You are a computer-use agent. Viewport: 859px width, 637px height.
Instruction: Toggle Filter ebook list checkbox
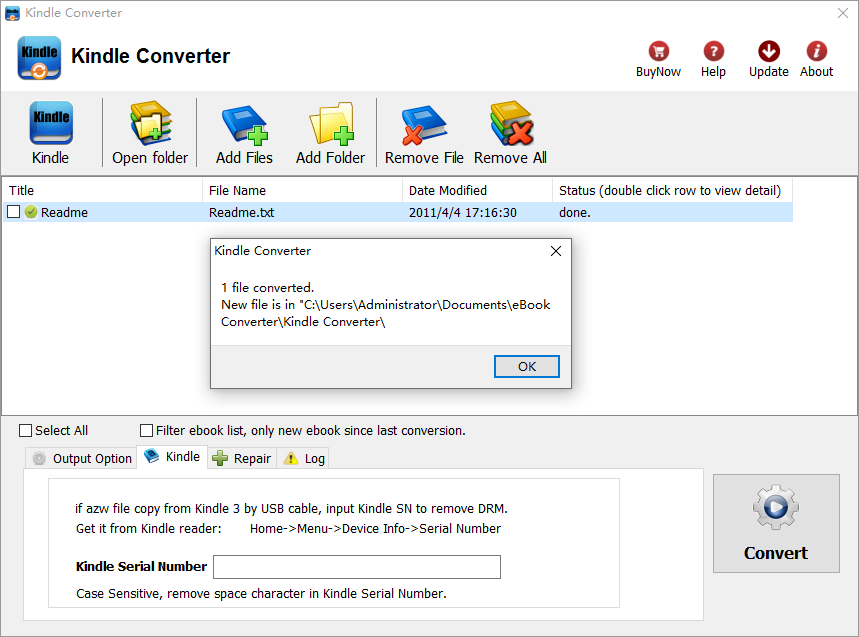click(146, 431)
